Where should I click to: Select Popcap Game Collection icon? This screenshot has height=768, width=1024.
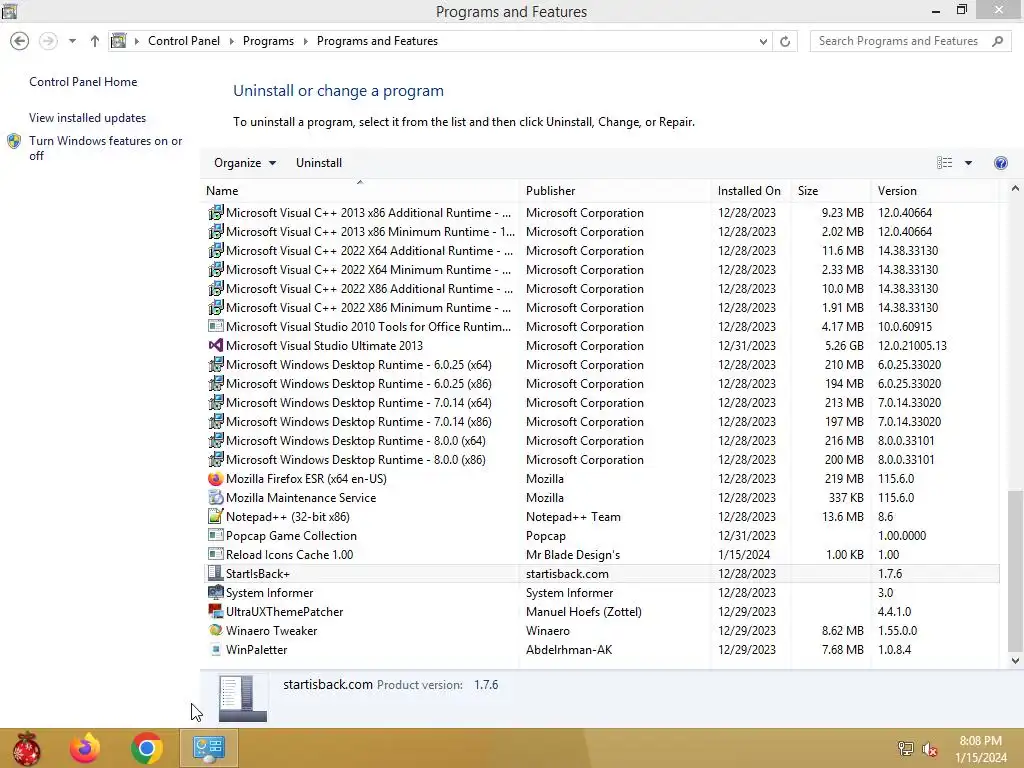[216, 536]
